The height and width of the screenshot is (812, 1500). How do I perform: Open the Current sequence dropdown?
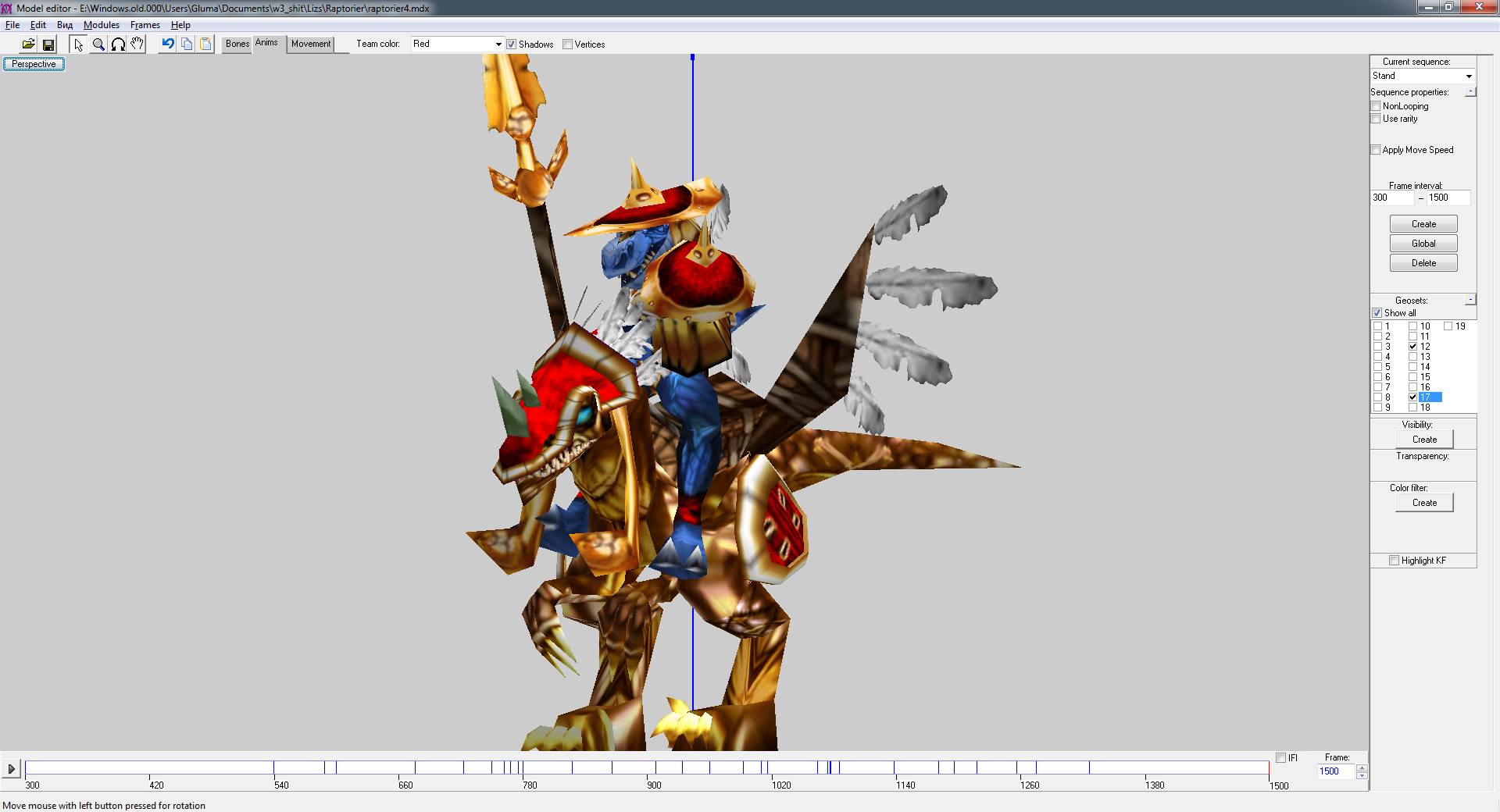pos(1469,77)
